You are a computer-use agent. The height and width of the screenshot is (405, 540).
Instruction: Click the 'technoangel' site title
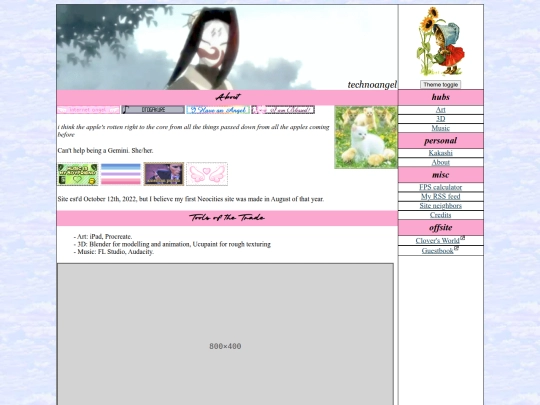tap(372, 85)
